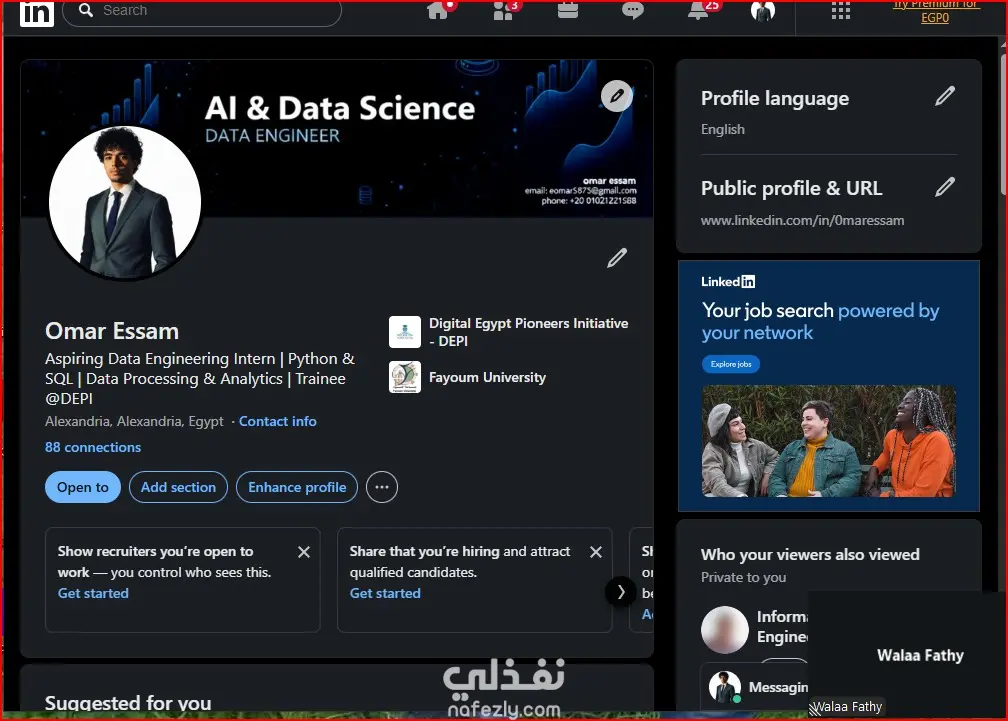1008x721 pixels.
Task: Click the Open to button
Action: (x=83, y=487)
